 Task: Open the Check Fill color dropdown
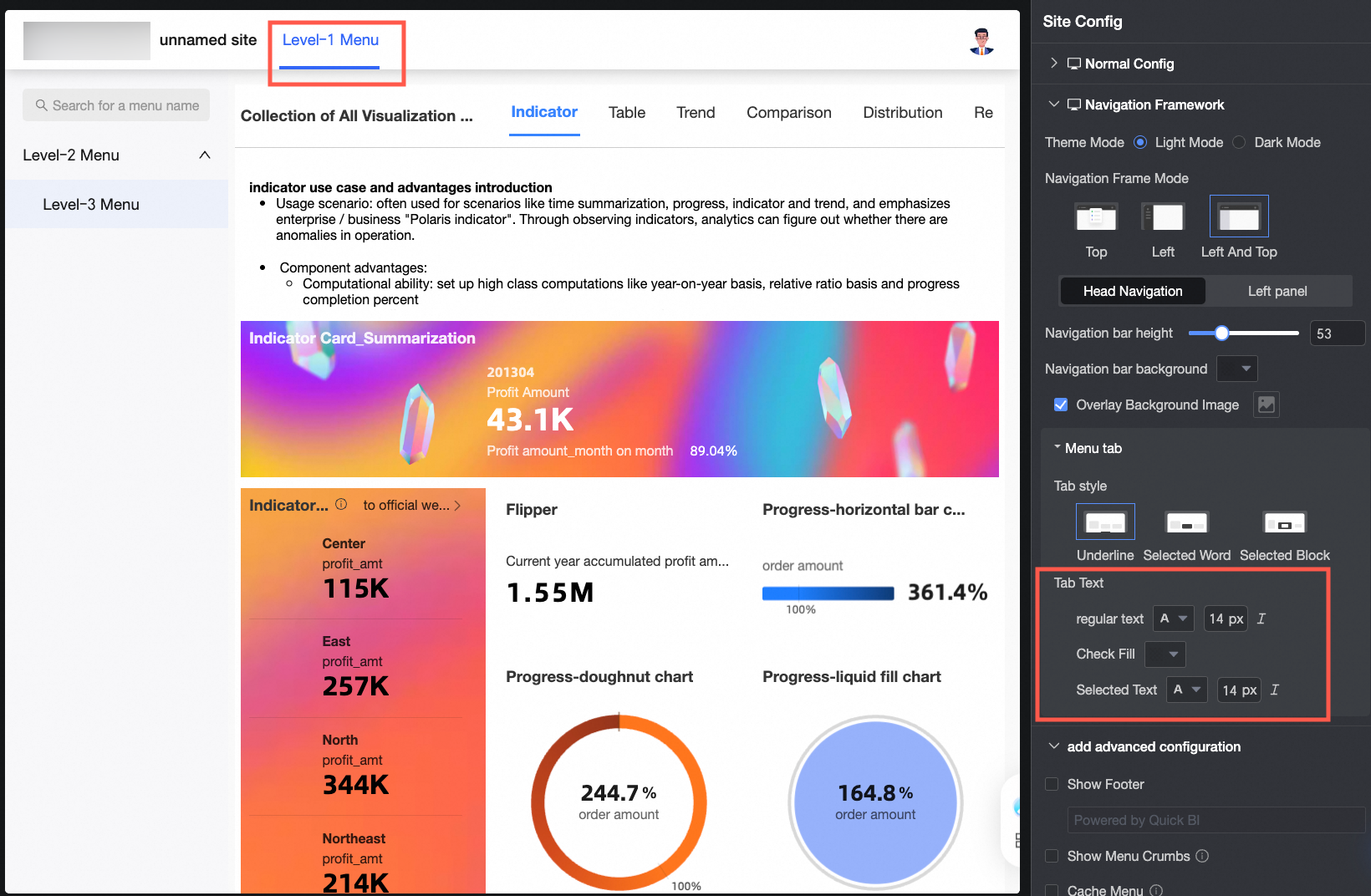pyautogui.click(x=1165, y=654)
